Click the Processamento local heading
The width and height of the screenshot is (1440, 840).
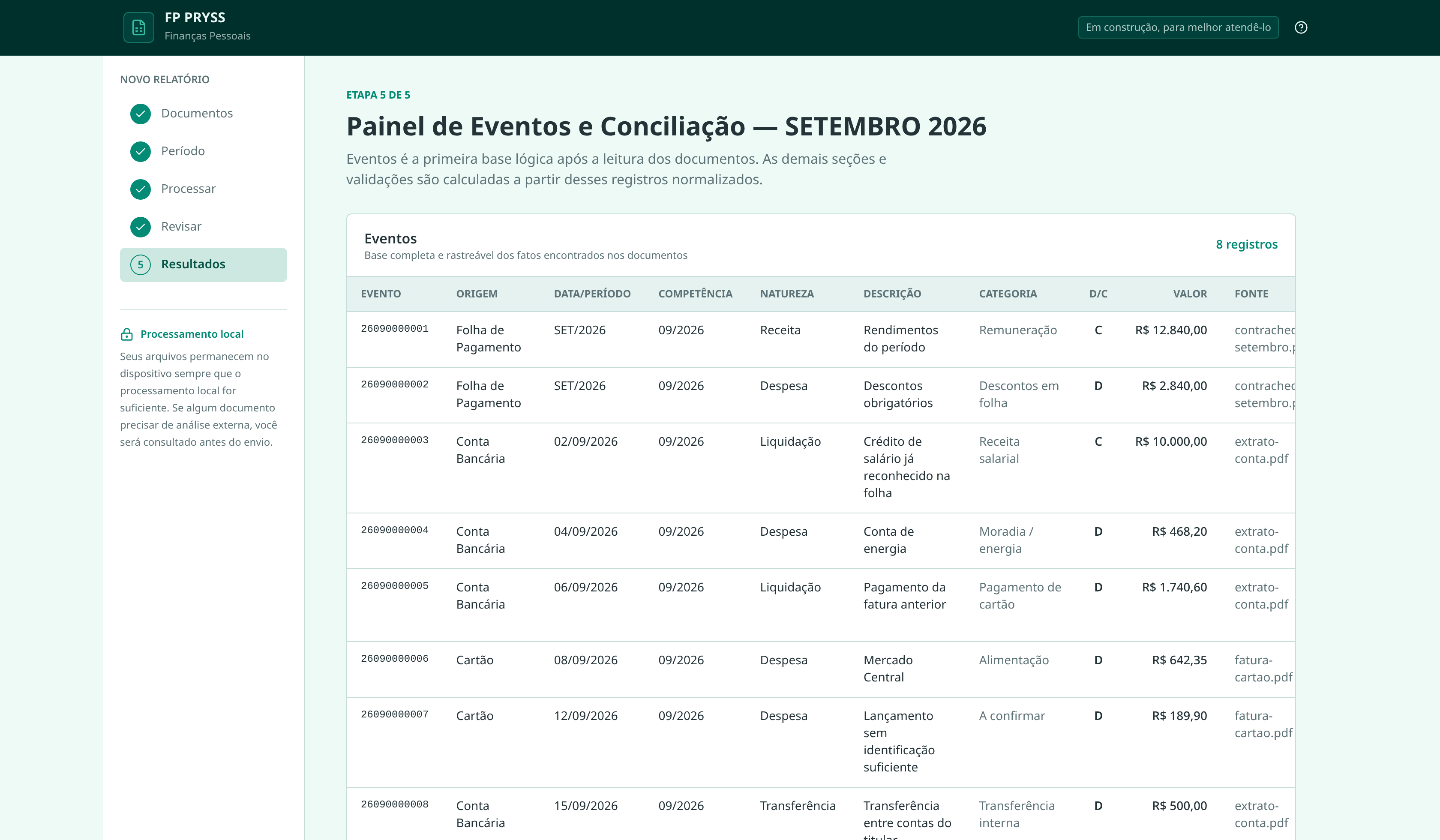192,334
